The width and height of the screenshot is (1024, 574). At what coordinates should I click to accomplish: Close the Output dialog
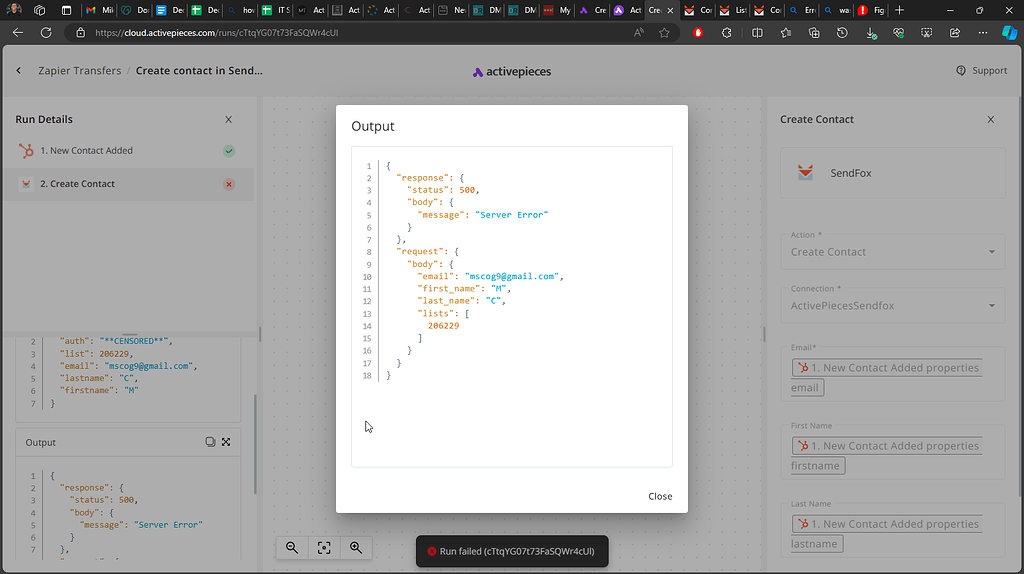pyautogui.click(x=659, y=496)
